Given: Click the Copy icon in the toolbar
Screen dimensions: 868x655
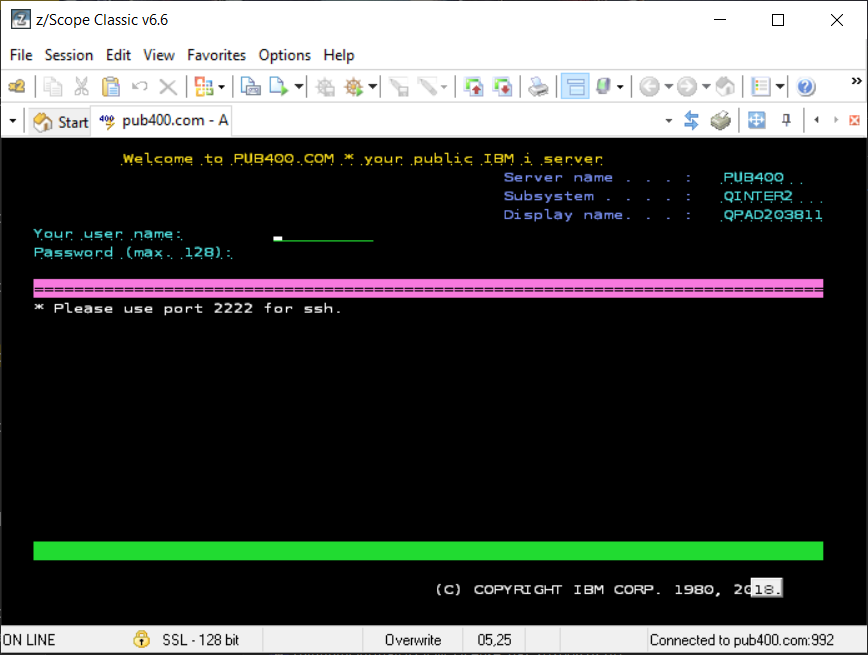Looking at the screenshot, I should pyautogui.click(x=53, y=86).
